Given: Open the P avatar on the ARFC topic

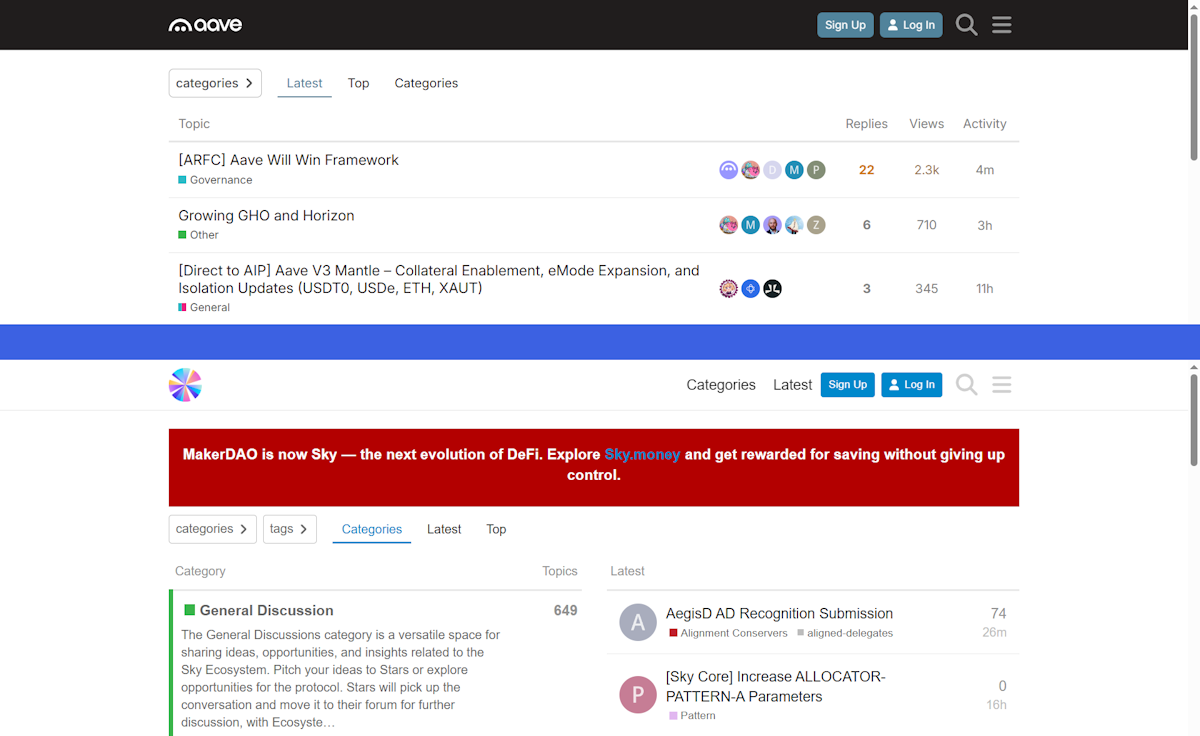Looking at the screenshot, I should [816, 170].
